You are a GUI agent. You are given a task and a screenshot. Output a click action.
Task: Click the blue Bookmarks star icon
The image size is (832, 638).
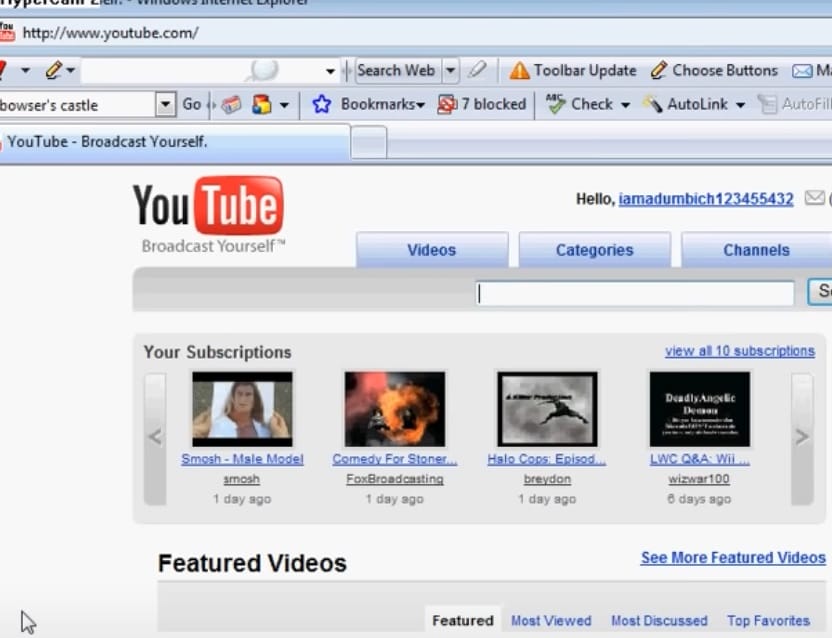pos(322,105)
